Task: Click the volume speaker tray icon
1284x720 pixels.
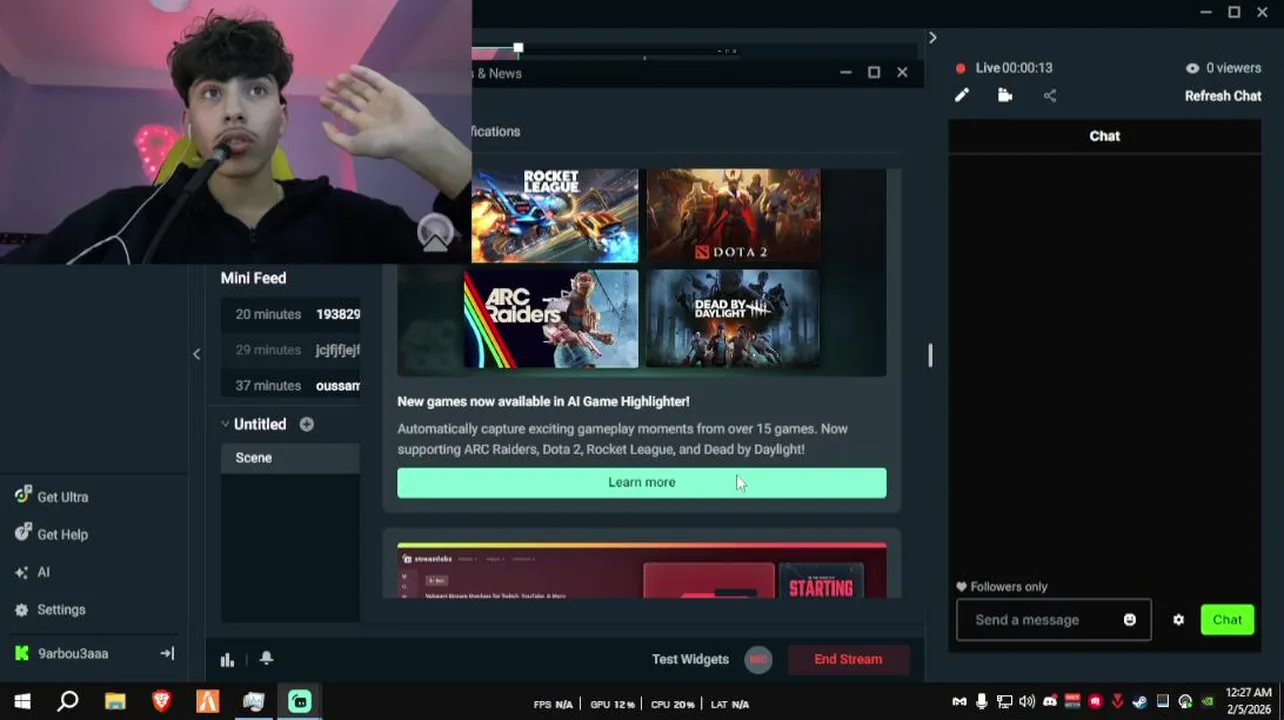Action: tap(1027, 702)
